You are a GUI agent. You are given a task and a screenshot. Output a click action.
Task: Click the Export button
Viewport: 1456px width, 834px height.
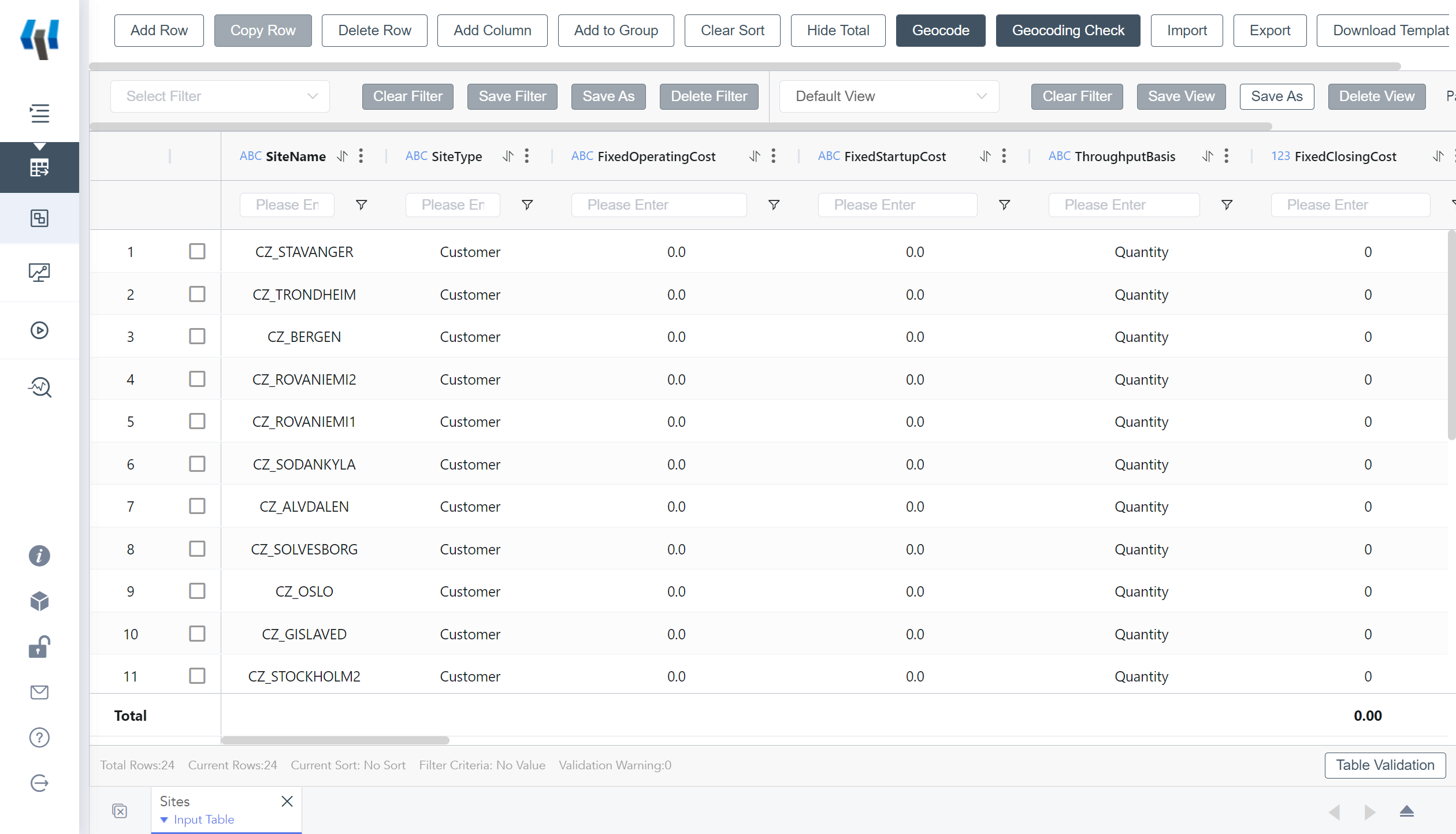point(1270,31)
